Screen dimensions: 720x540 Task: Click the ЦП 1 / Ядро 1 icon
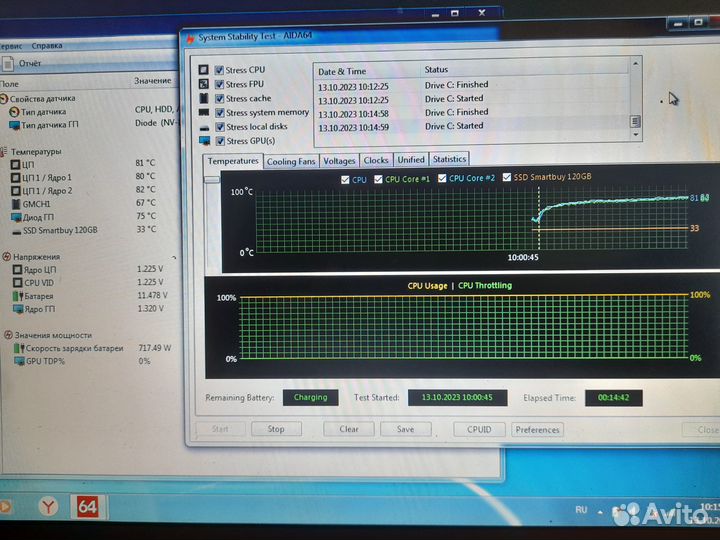click(16, 178)
